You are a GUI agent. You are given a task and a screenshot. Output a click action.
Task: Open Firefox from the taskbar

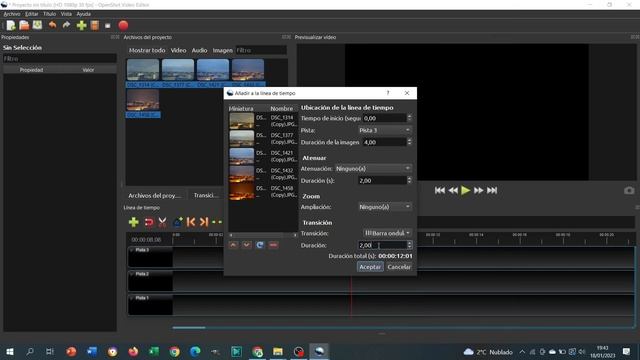pos(133,351)
